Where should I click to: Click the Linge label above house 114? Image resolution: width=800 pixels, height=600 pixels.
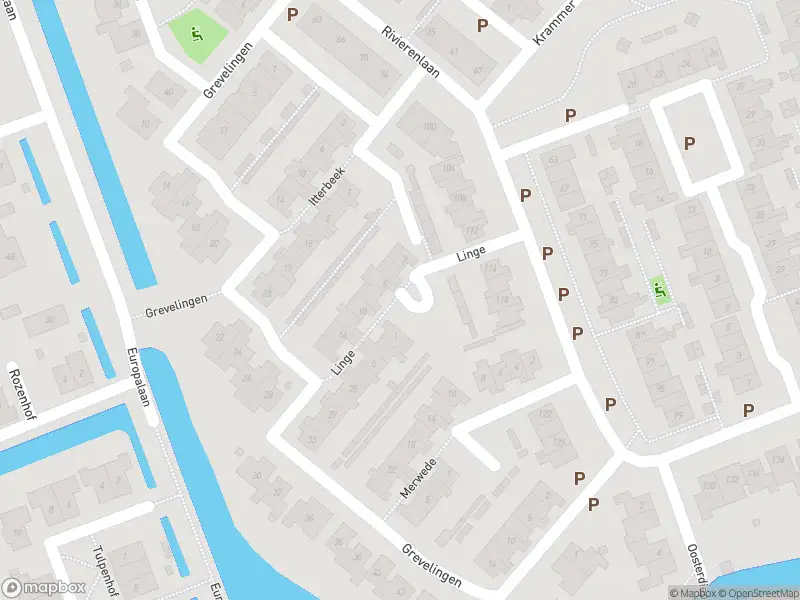(x=470, y=254)
